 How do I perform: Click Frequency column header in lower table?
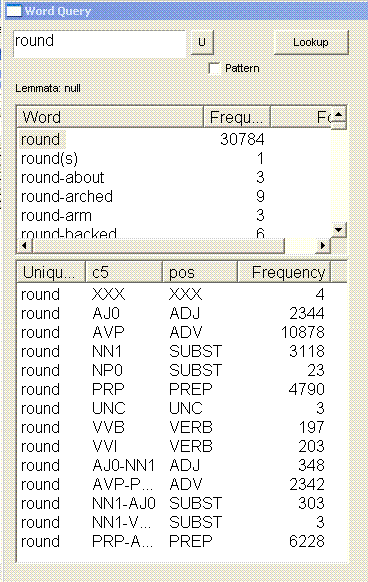pyautogui.click(x=284, y=272)
